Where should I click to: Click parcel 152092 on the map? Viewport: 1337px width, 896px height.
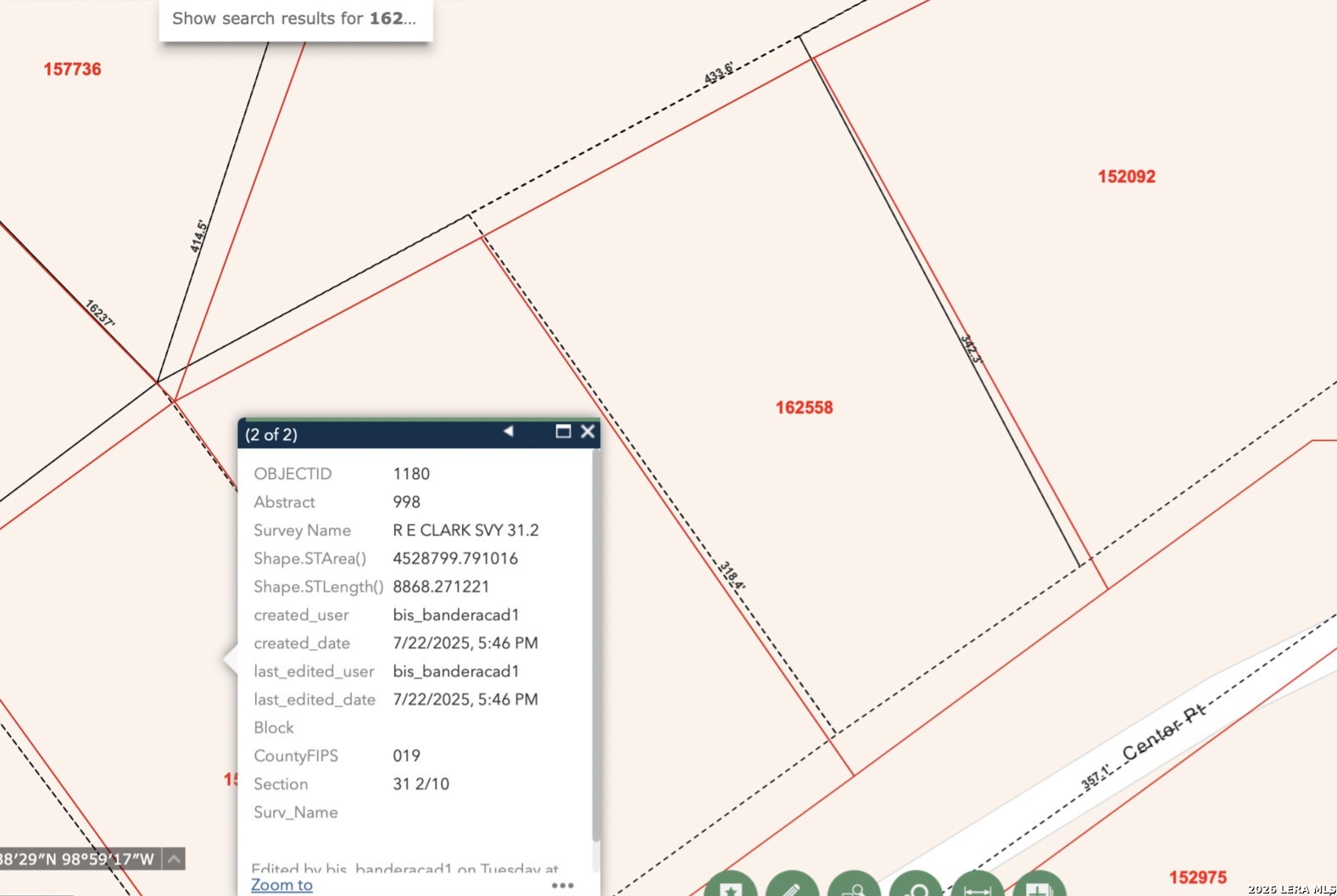tap(1126, 176)
